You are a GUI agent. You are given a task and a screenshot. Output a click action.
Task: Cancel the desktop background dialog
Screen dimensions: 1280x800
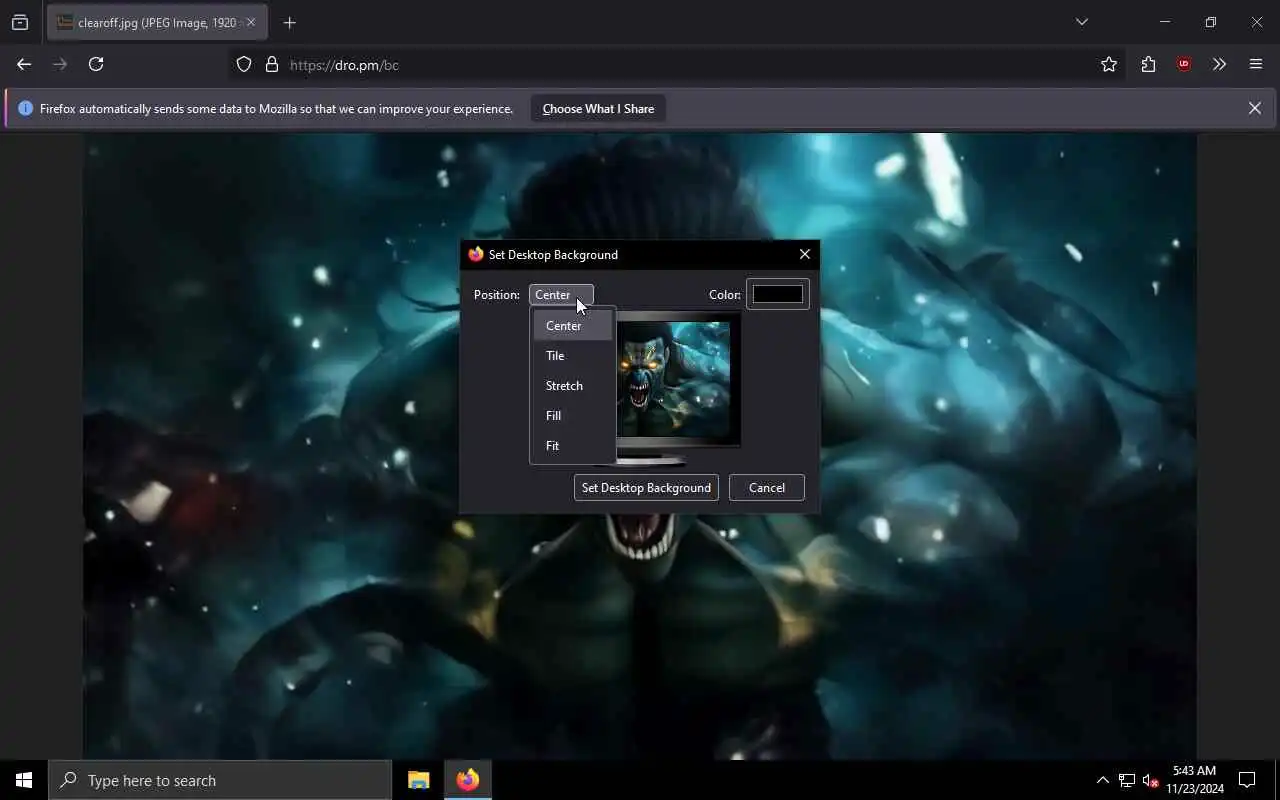(x=767, y=488)
